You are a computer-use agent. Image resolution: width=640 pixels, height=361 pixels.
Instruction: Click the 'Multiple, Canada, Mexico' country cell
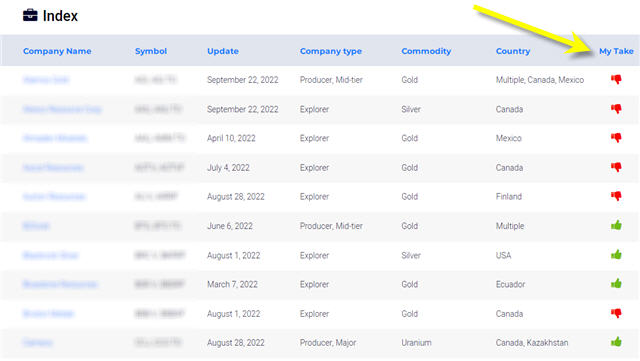point(540,80)
